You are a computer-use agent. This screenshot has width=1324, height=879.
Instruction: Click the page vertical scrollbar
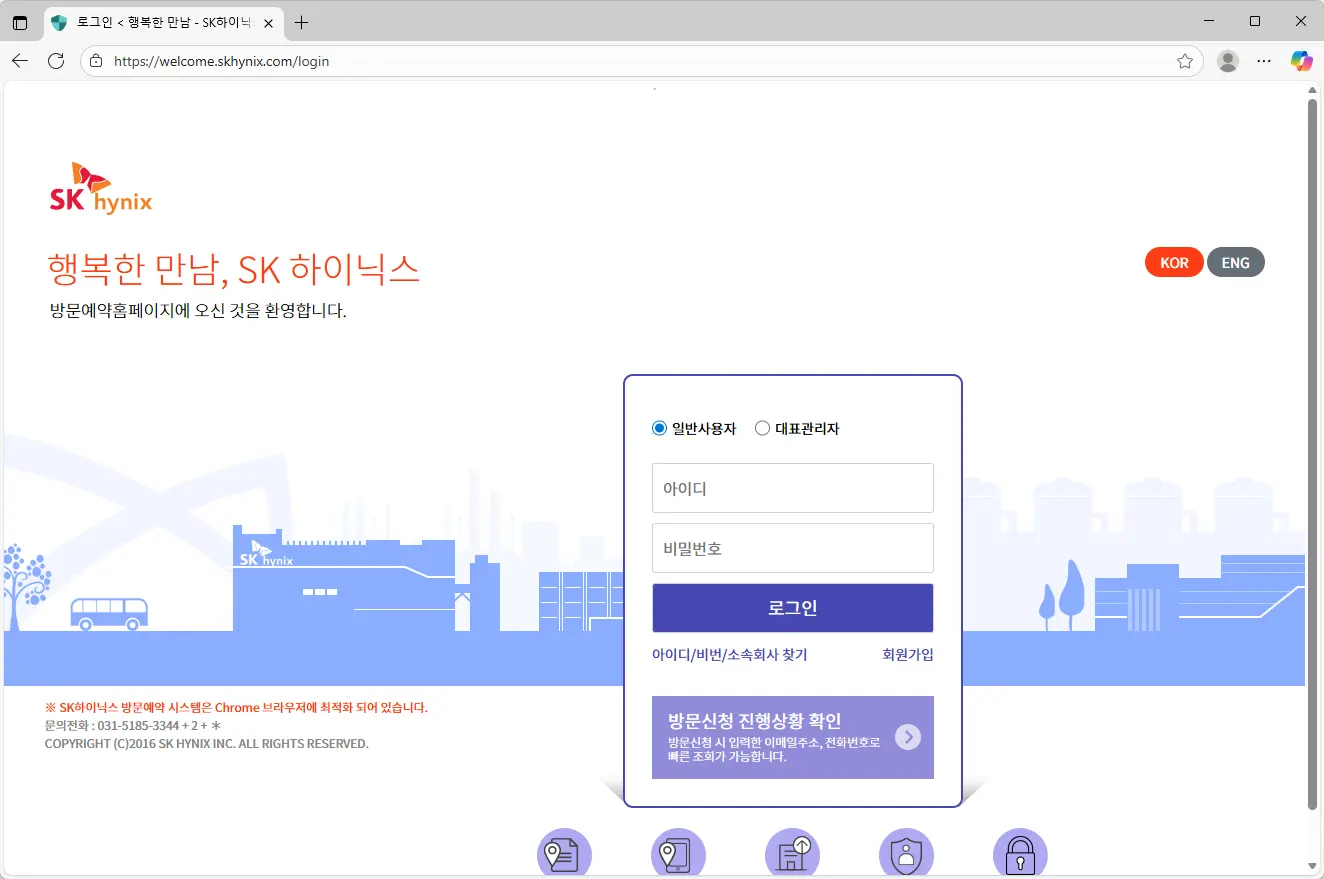click(x=1313, y=455)
